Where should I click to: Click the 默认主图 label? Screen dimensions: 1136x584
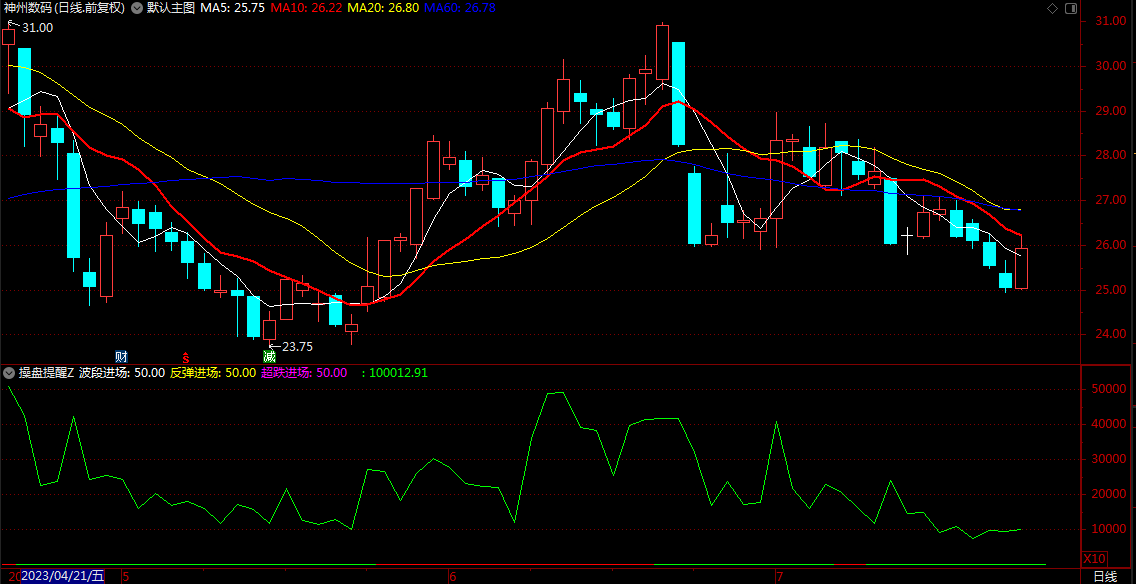(x=171, y=9)
